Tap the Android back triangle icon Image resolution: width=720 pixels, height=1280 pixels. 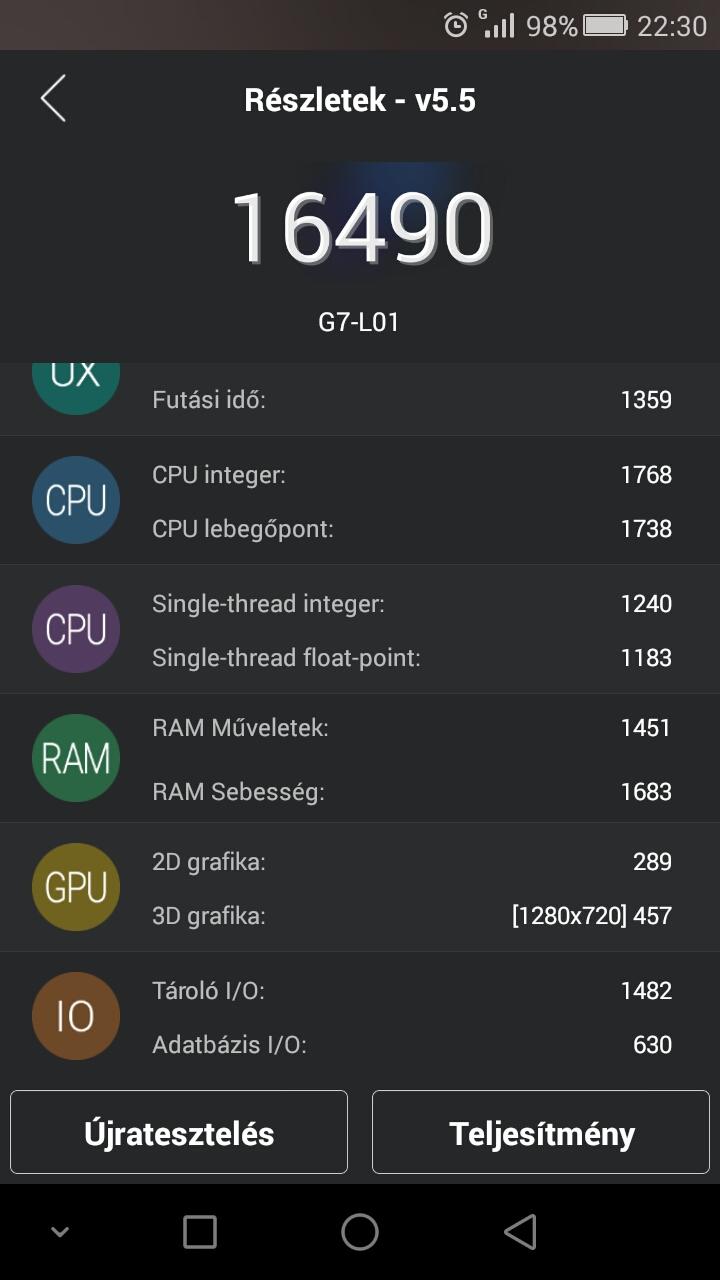pos(520,1232)
